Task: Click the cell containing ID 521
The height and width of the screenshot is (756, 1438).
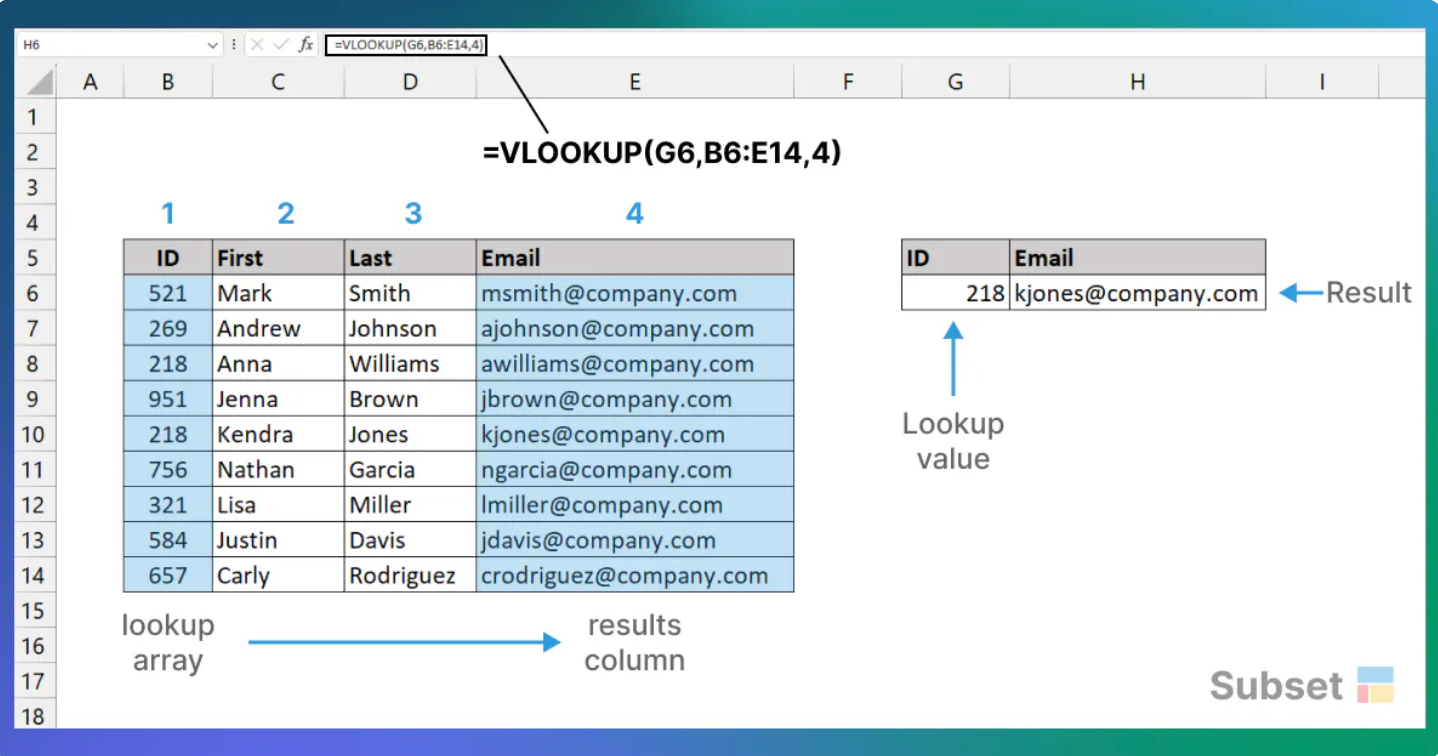Action: [168, 293]
